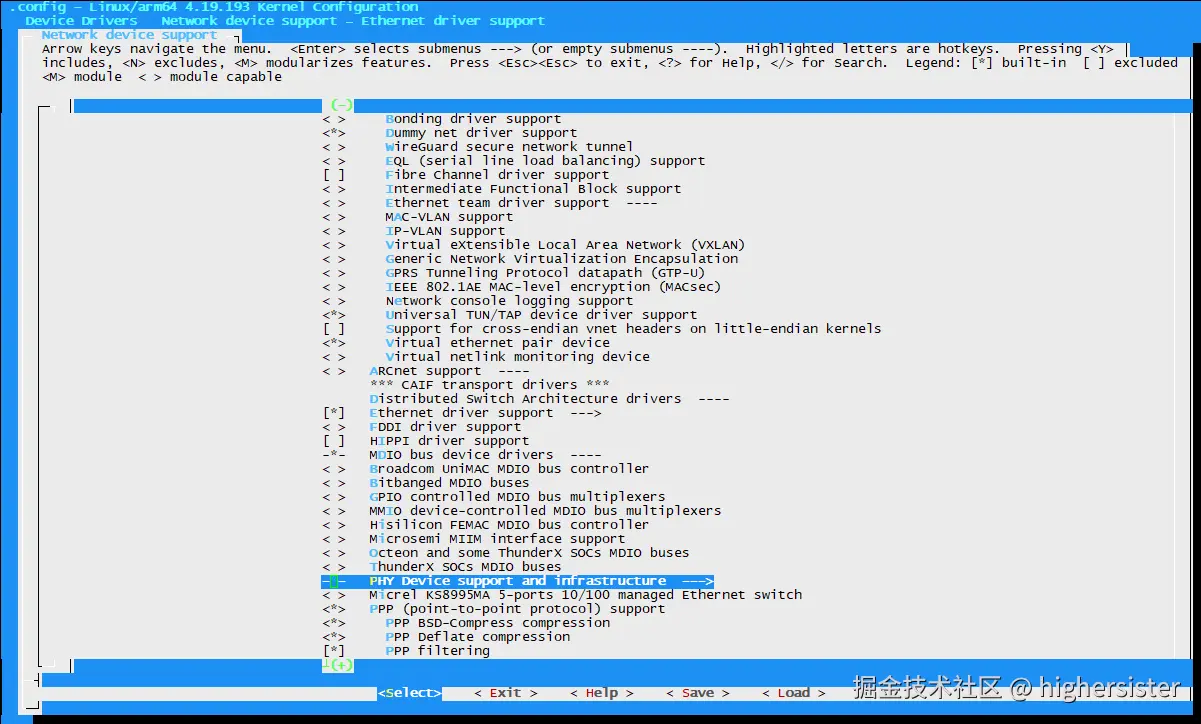The image size is (1201, 724).
Task: Select Micrel KS8995MA managed Ethernet switch
Action: [x=585, y=595]
